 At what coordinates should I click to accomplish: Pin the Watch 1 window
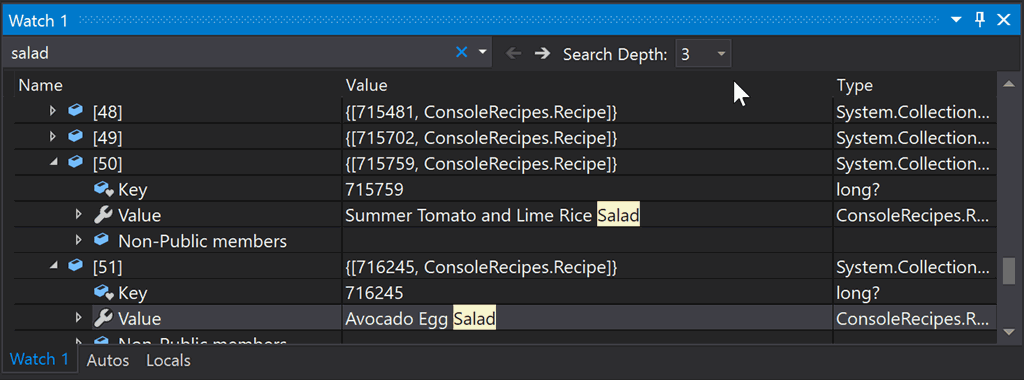tap(980, 20)
